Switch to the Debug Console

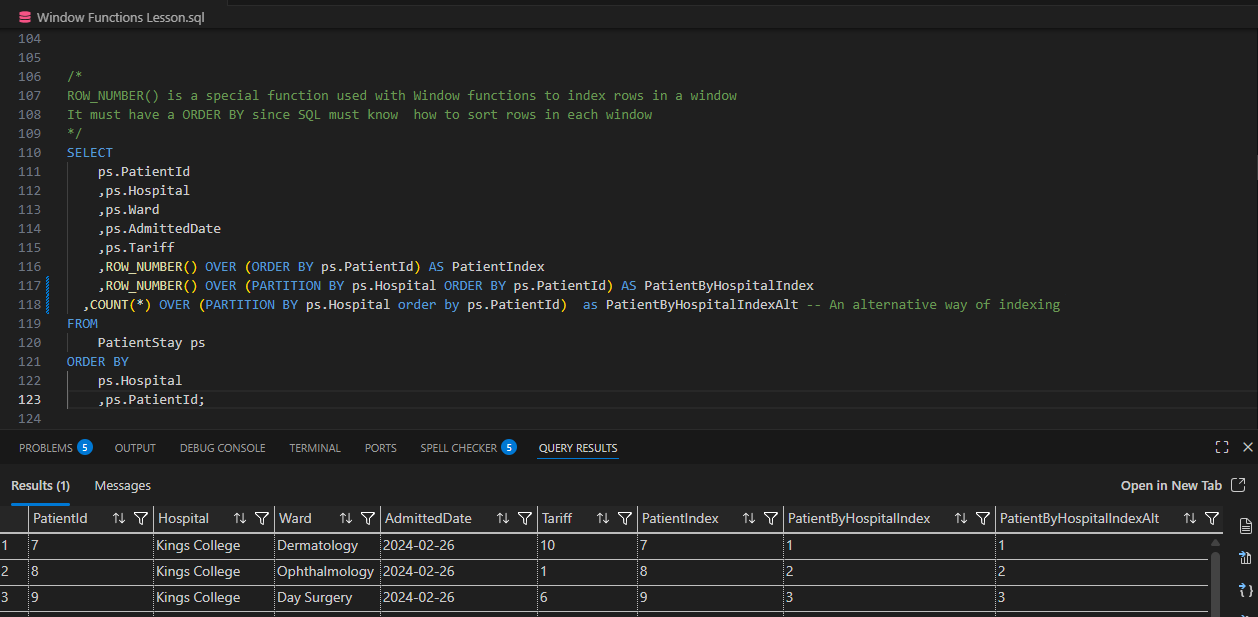pyautogui.click(x=222, y=447)
